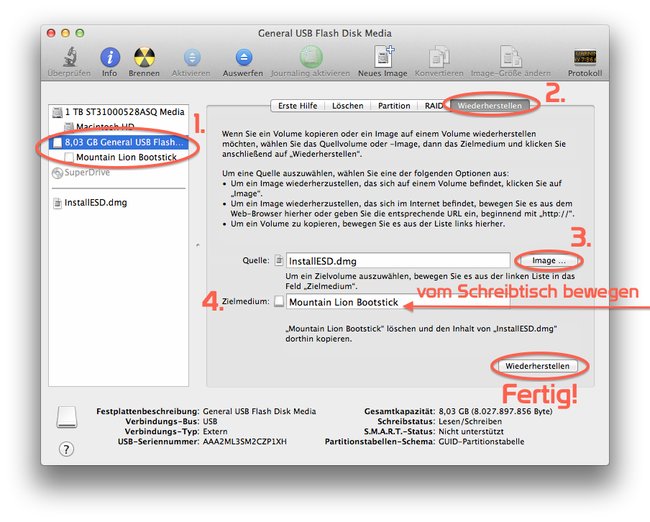Select Macintosh HD volume in sidebar
Image resolution: width=650 pixels, height=522 pixels.
pos(119,127)
